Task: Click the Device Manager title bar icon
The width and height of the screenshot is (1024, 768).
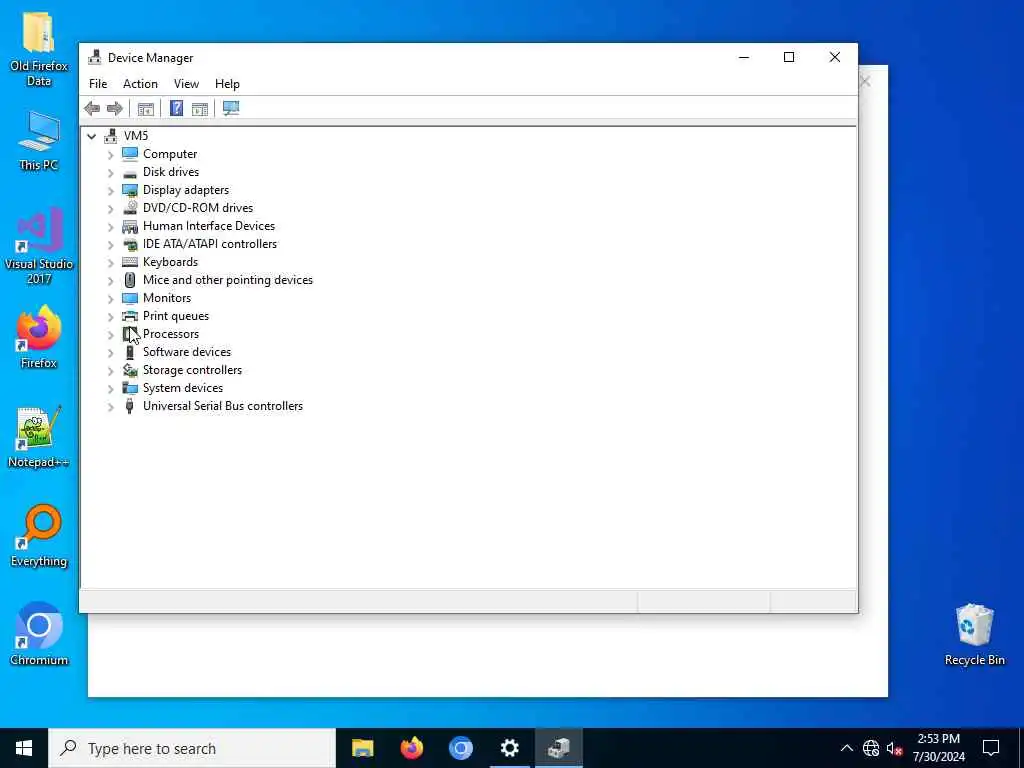Action: tap(95, 57)
